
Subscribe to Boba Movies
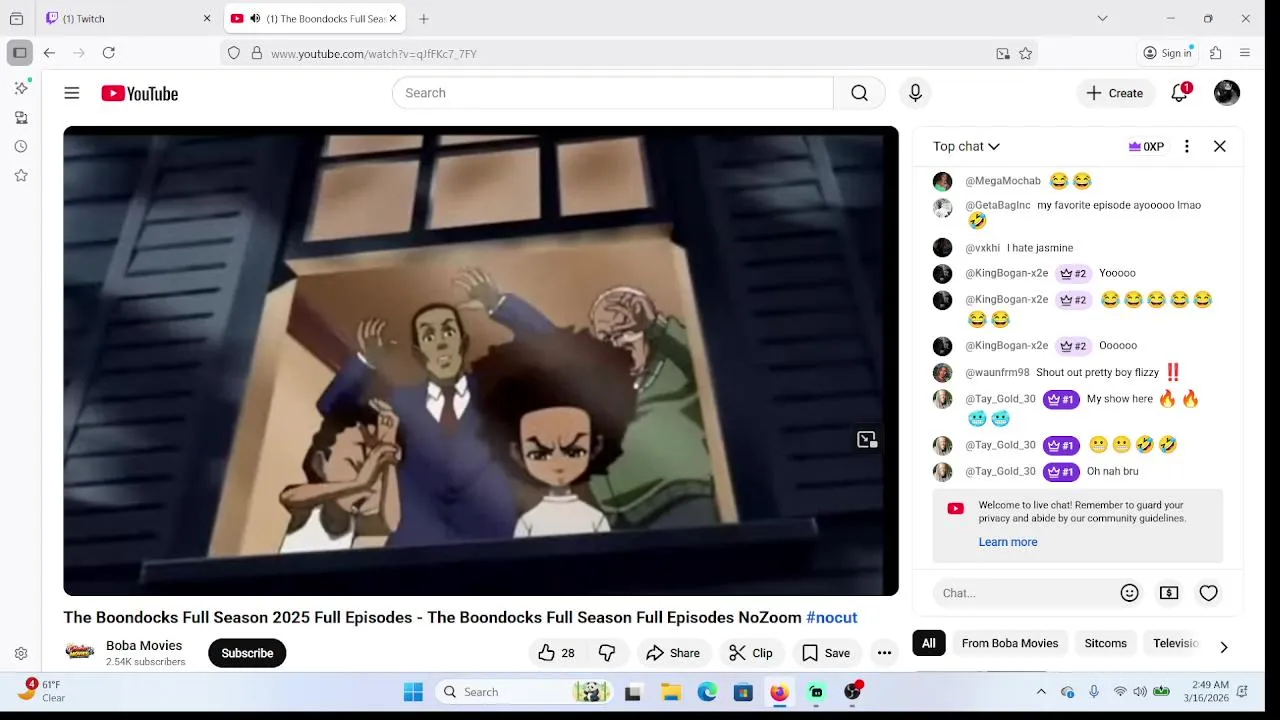247,653
